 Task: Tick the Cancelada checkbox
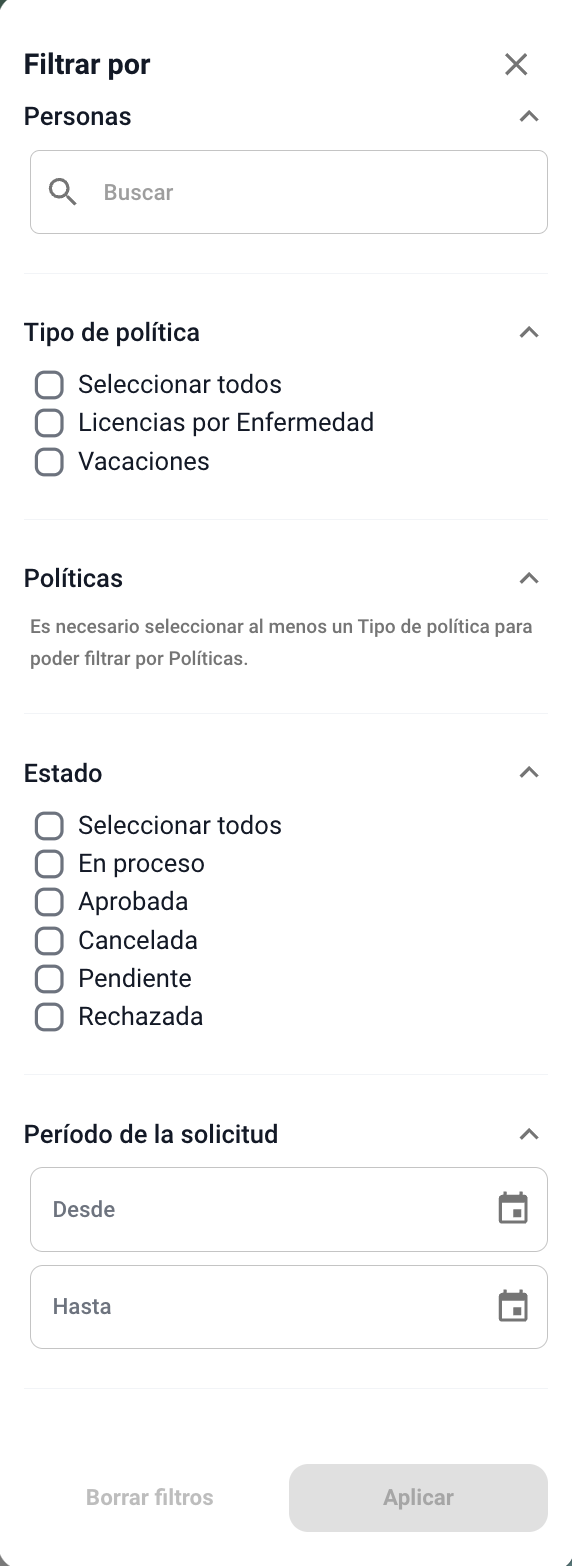point(49,940)
